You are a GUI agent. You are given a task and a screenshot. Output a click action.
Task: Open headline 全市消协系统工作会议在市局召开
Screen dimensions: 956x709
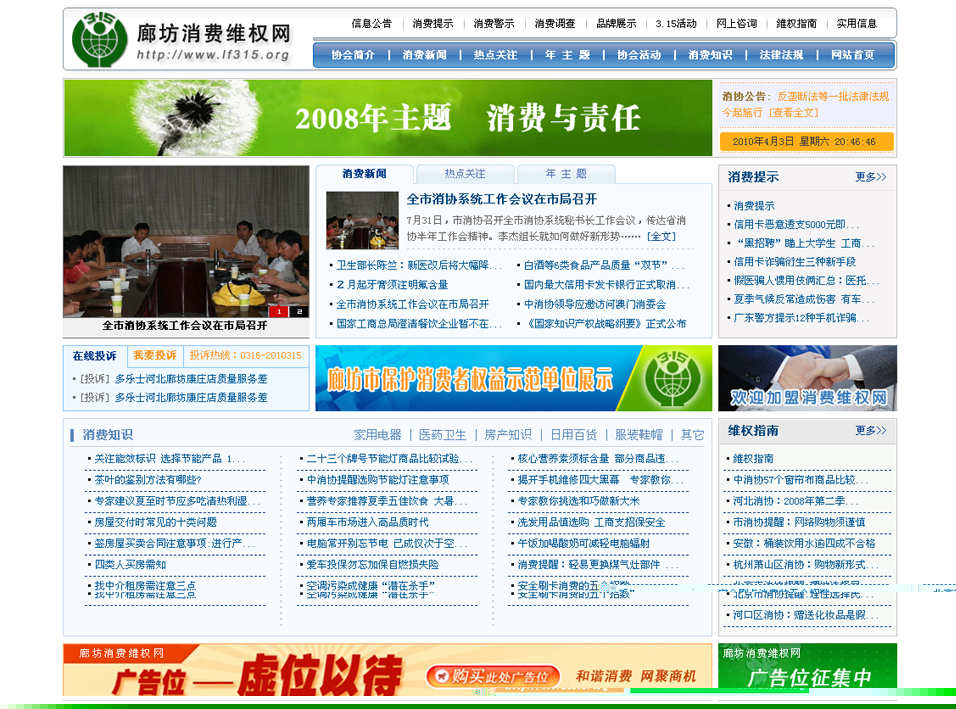(502, 199)
